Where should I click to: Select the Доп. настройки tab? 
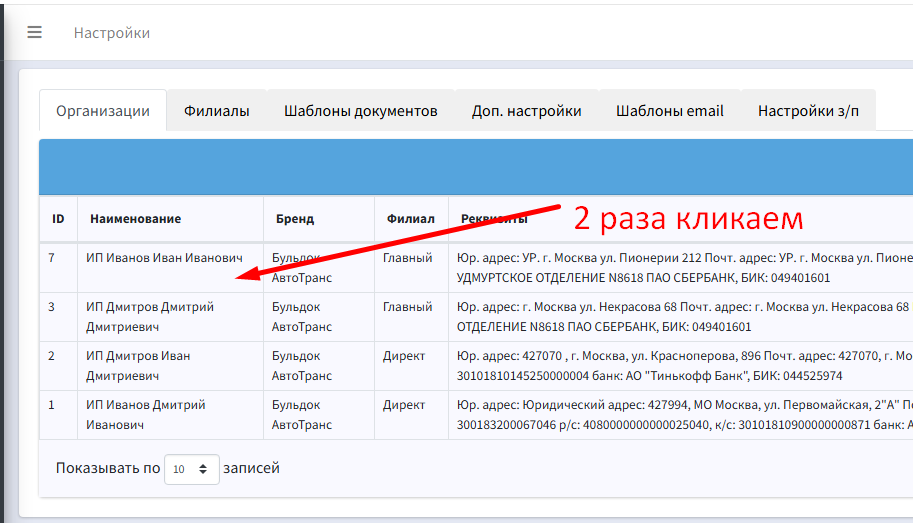(526, 111)
